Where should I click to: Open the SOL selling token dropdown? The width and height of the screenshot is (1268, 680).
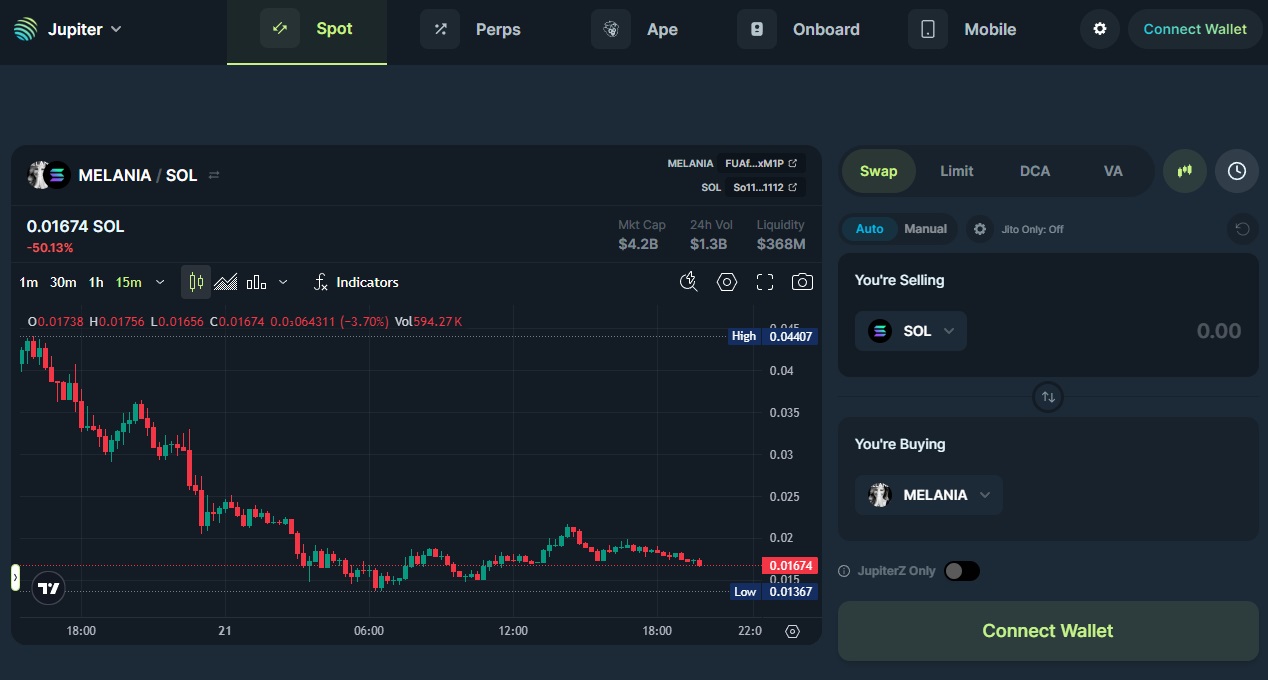point(911,331)
